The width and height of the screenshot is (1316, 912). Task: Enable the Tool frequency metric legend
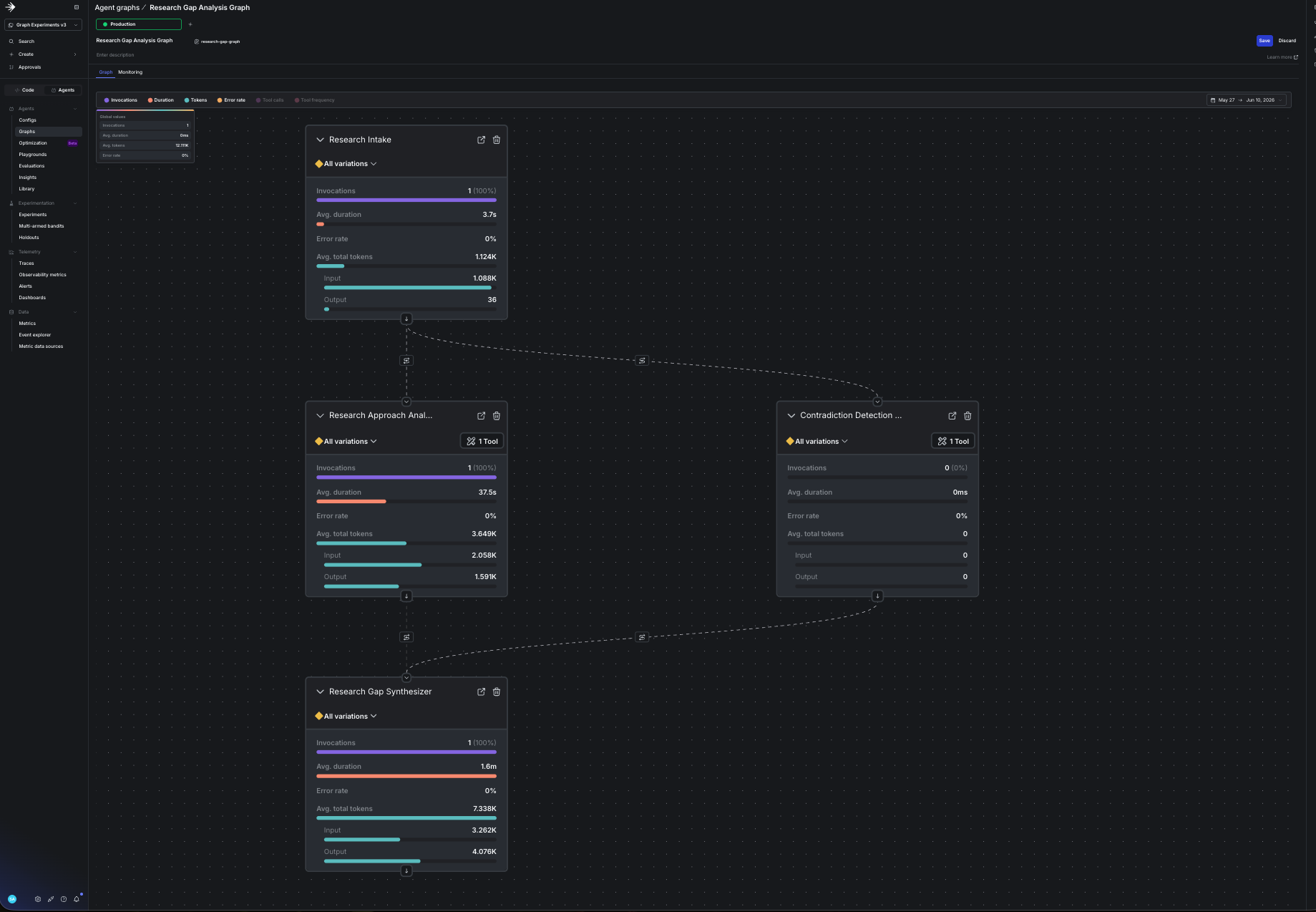coord(315,100)
